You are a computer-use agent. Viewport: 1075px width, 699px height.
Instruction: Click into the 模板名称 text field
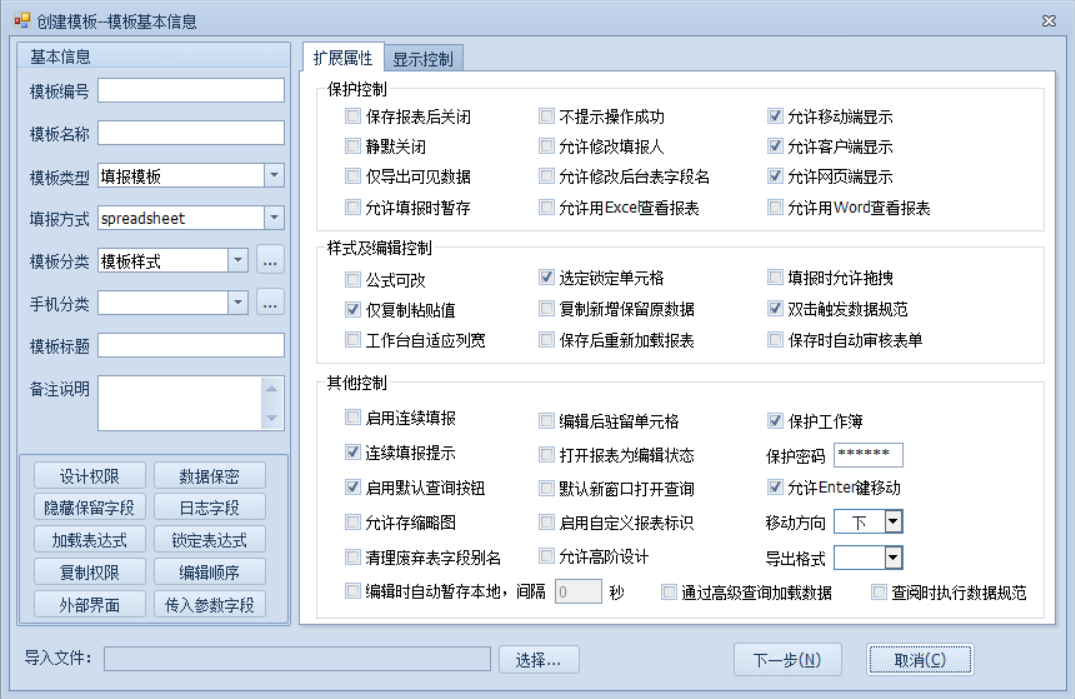point(190,133)
